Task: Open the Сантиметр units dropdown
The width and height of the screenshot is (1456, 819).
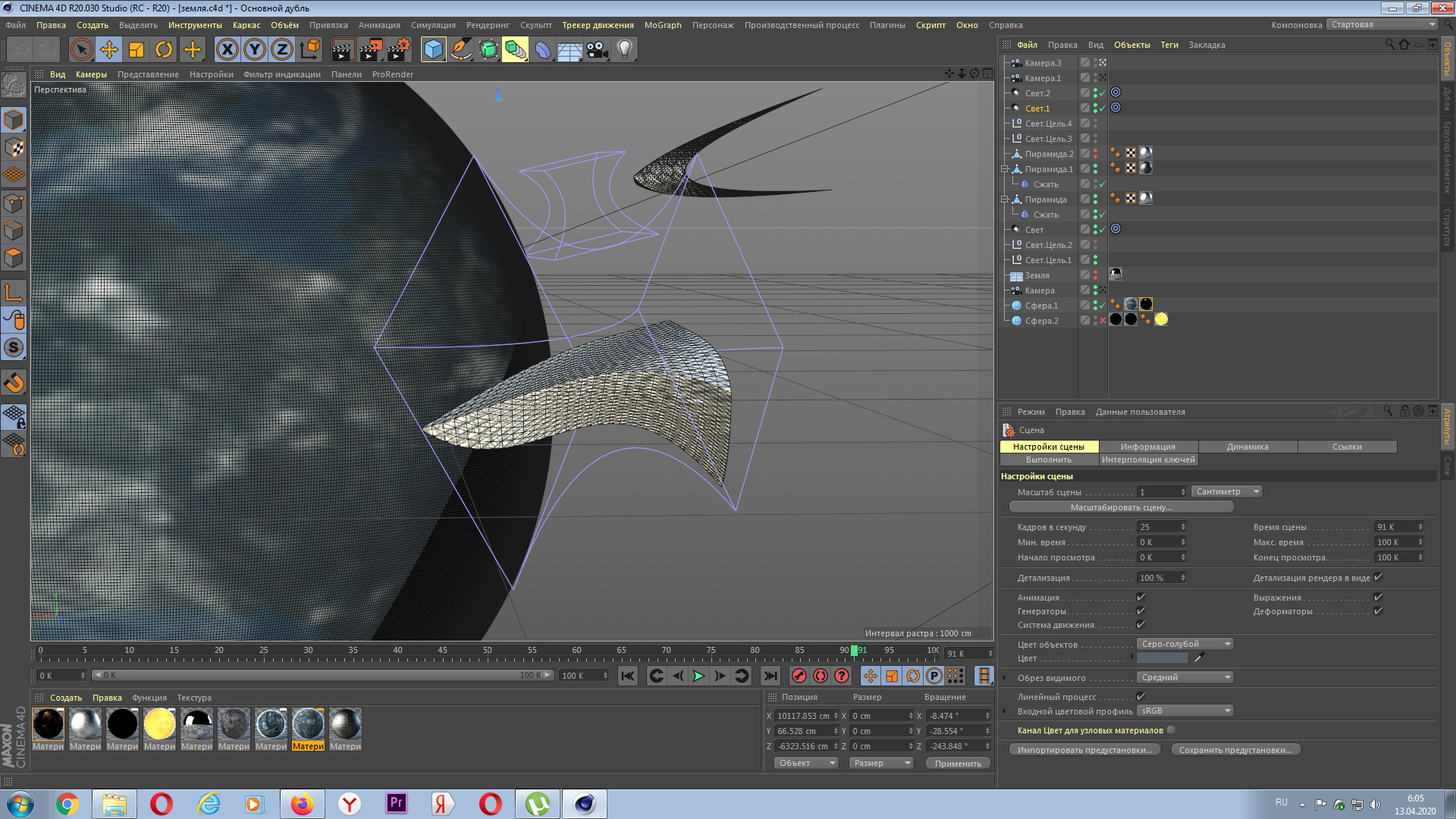Action: click(1227, 492)
